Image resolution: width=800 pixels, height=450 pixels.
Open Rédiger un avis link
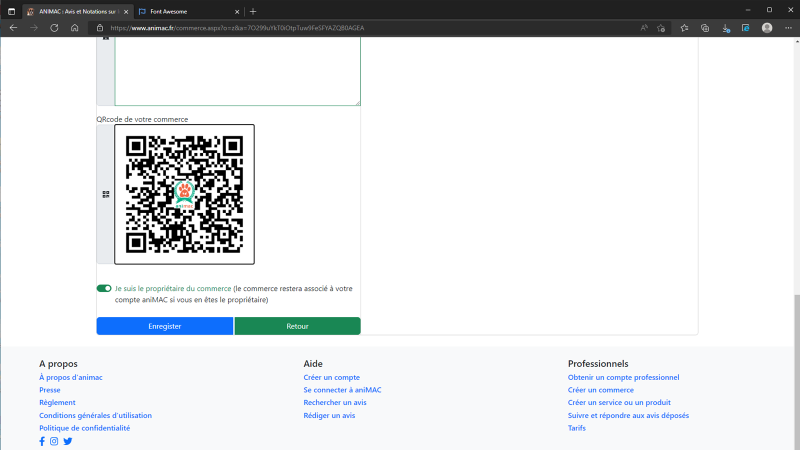pyautogui.click(x=329, y=415)
